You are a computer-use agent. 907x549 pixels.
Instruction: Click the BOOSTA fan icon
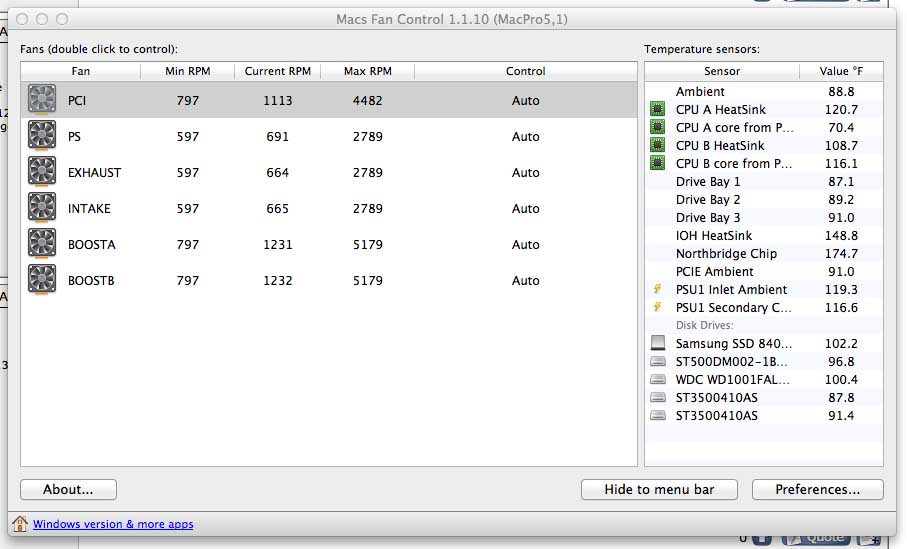(42, 244)
